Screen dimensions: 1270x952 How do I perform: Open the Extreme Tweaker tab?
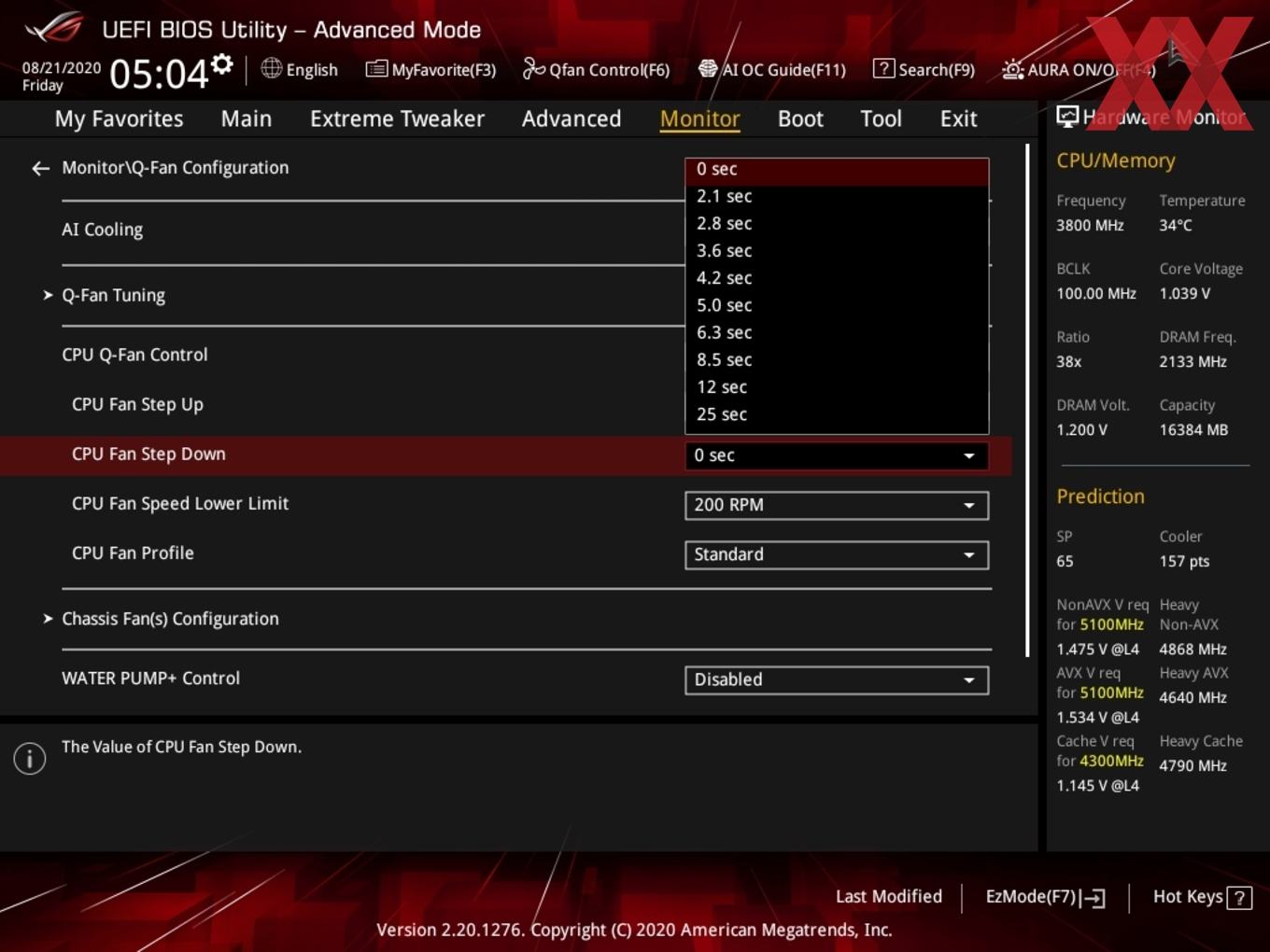pyautogui.click(x=397, y=119)
